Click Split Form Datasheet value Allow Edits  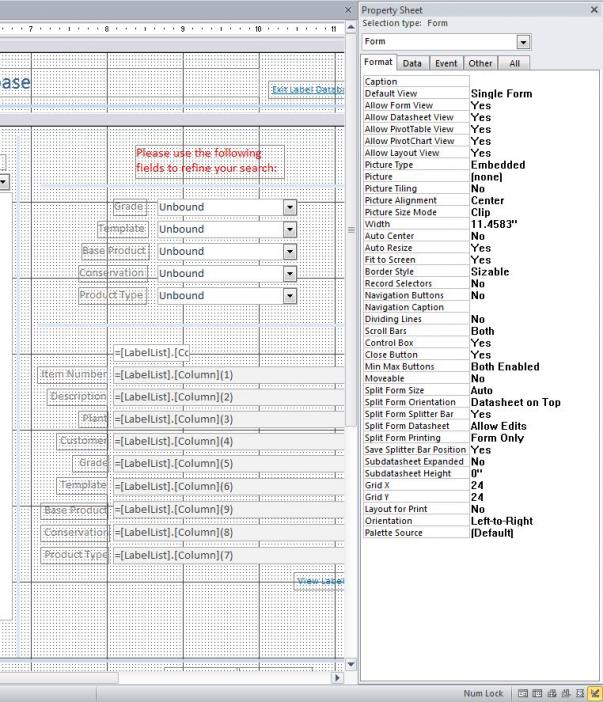tap(499, 426)
